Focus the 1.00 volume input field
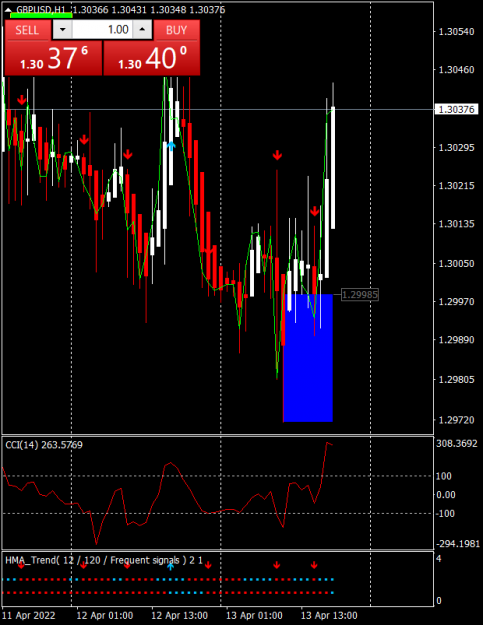The image size is (483, 625). pos(102,30)
